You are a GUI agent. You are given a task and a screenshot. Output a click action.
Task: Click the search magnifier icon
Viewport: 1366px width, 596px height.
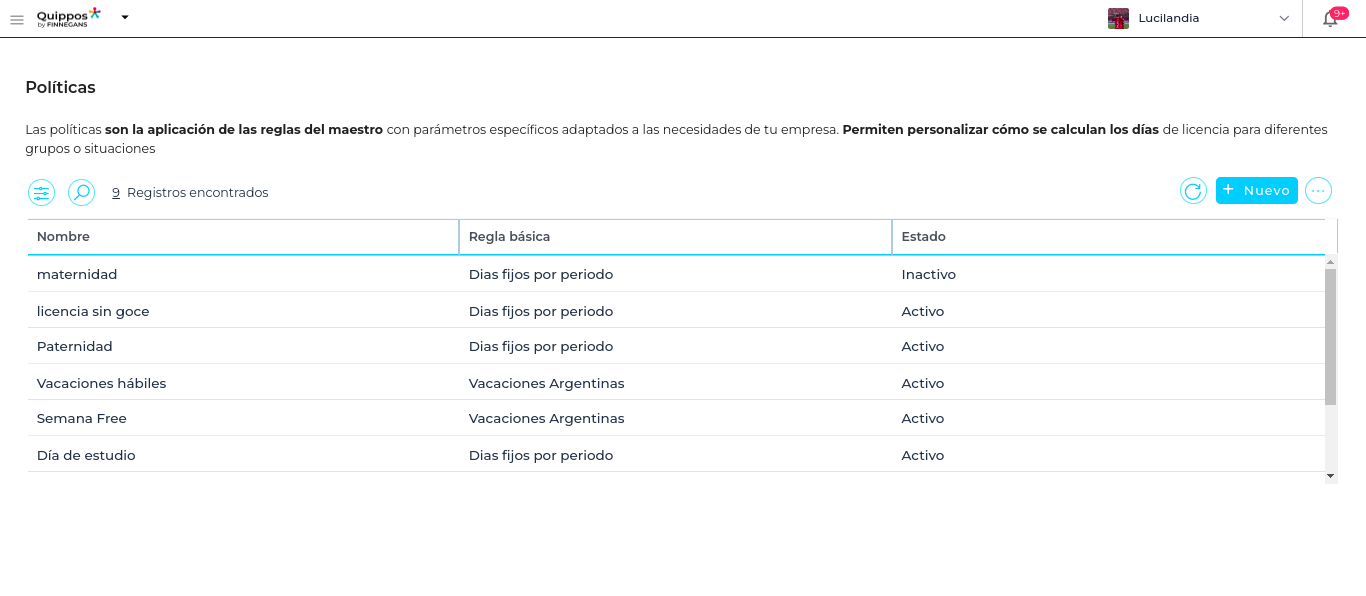pos(81,192)
